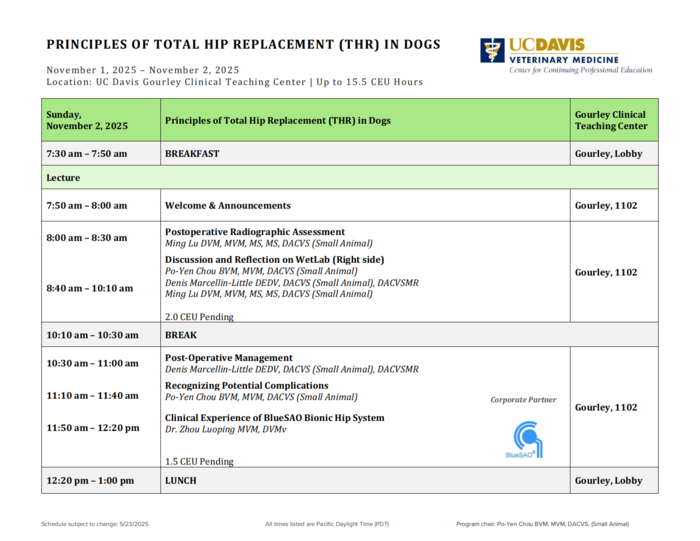The image size is (700, 541).
Task: Click Ming Lu's name under Postoperative Radiographic Assessment
Action: 269,243
